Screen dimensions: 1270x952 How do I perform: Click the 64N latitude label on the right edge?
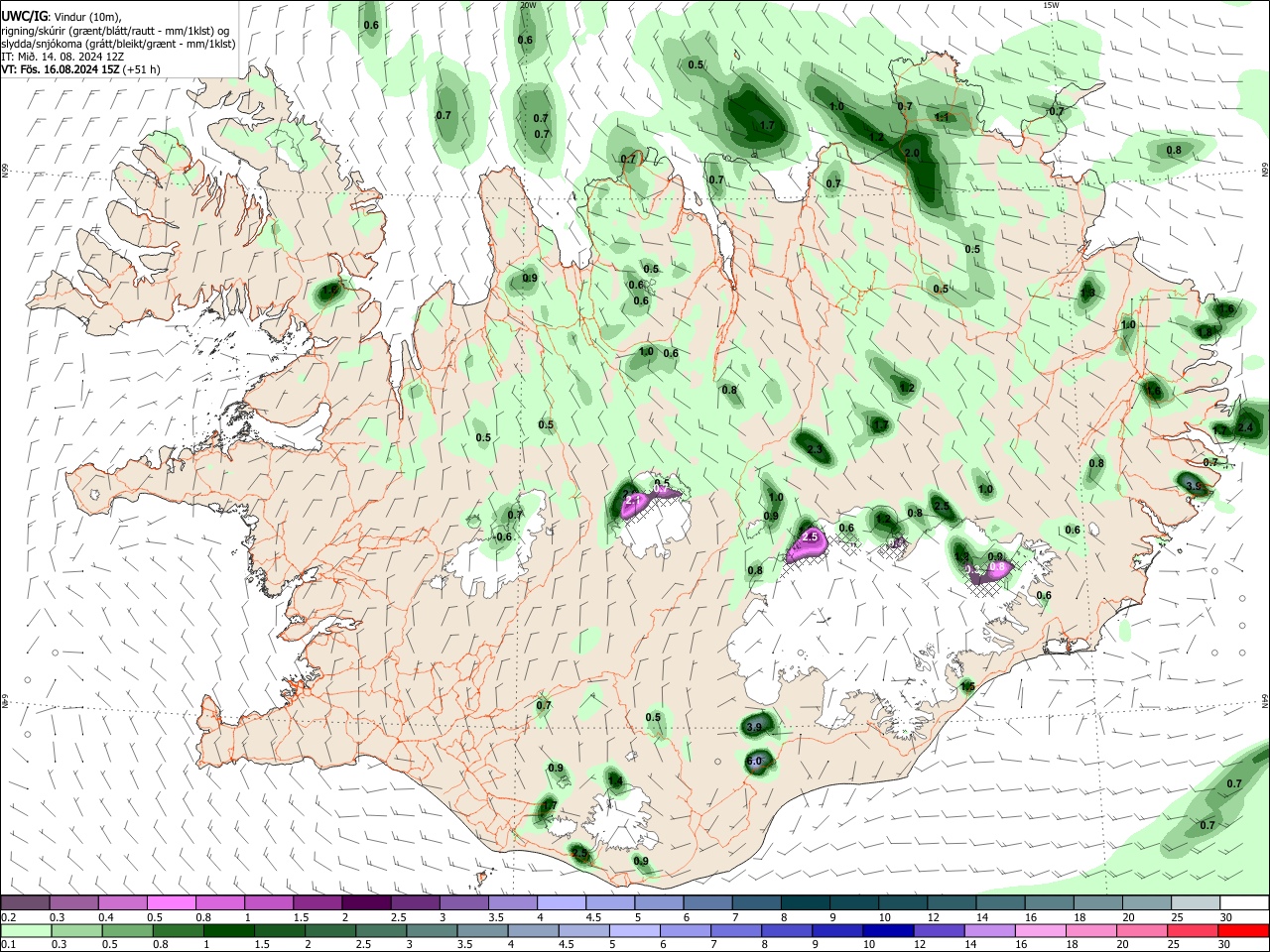1265,700
